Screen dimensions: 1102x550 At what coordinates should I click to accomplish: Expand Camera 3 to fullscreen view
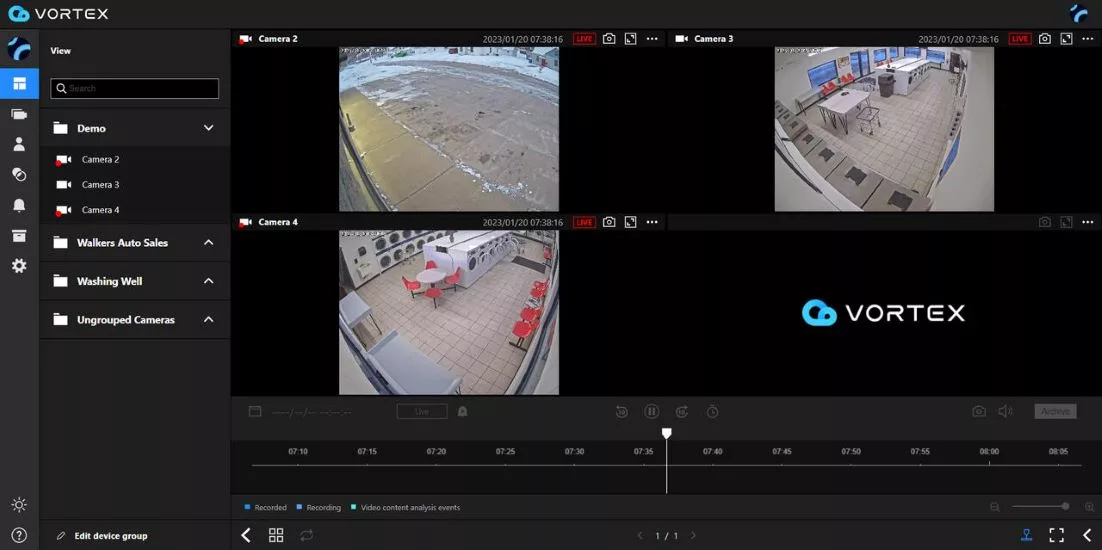tap(1066, 39)
